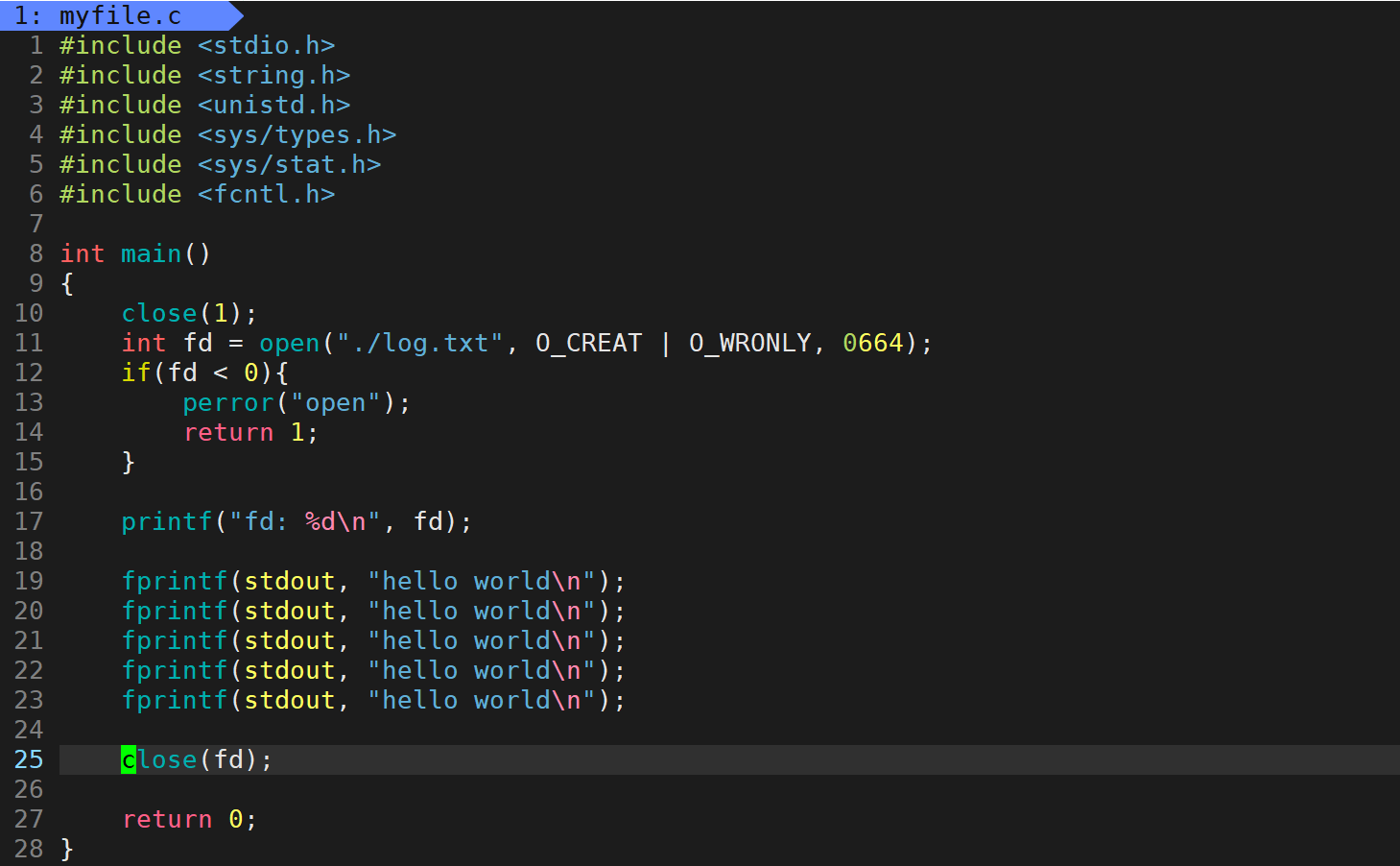1400x866 pixels.
Task: Click the '<string.h>' header name
Action: coord(274,75)
